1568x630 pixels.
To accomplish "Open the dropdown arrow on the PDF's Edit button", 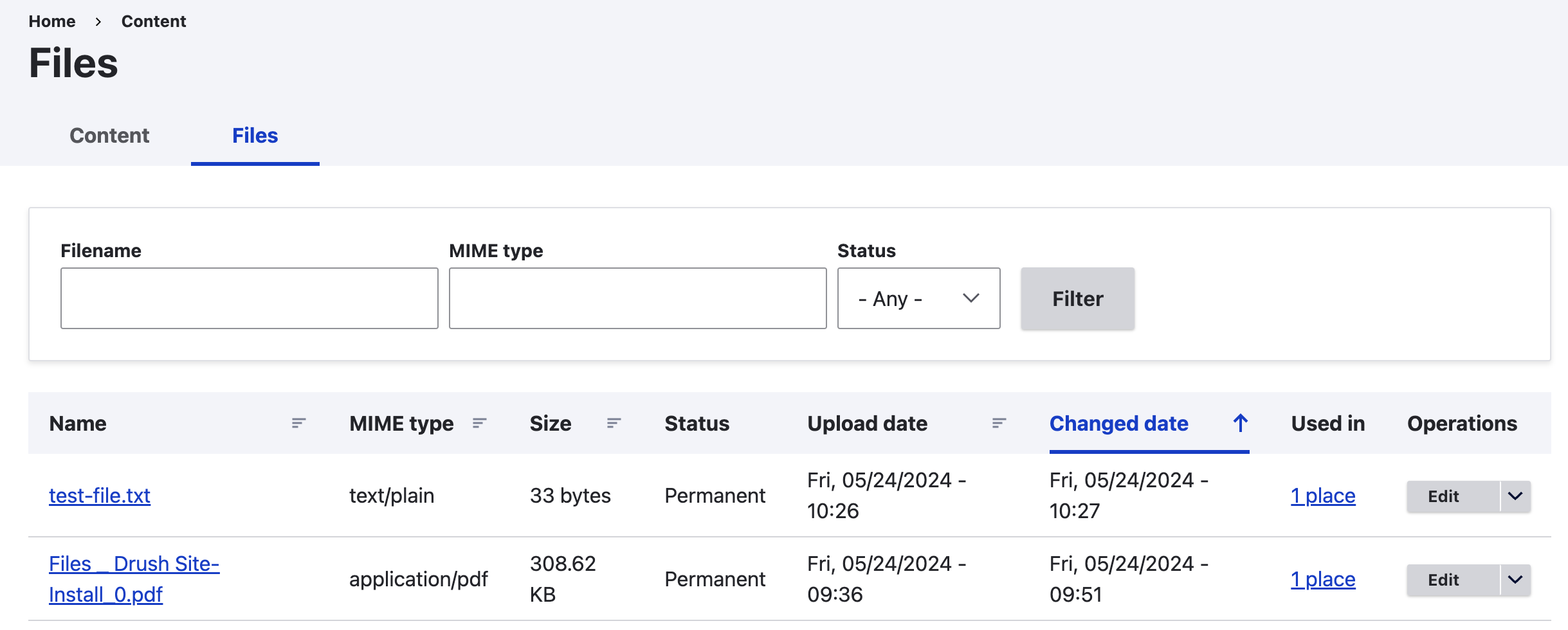I will click(1515, 579).
